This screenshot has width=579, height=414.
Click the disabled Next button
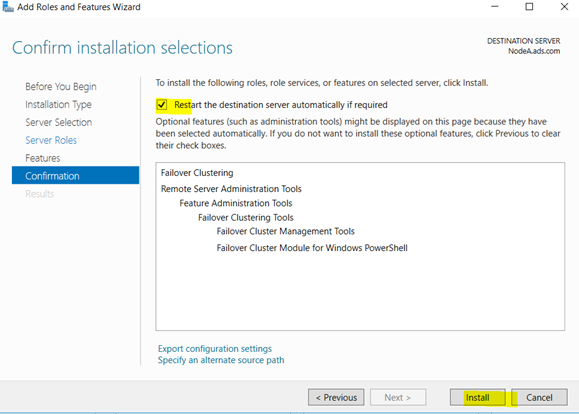tap(398, 397)
